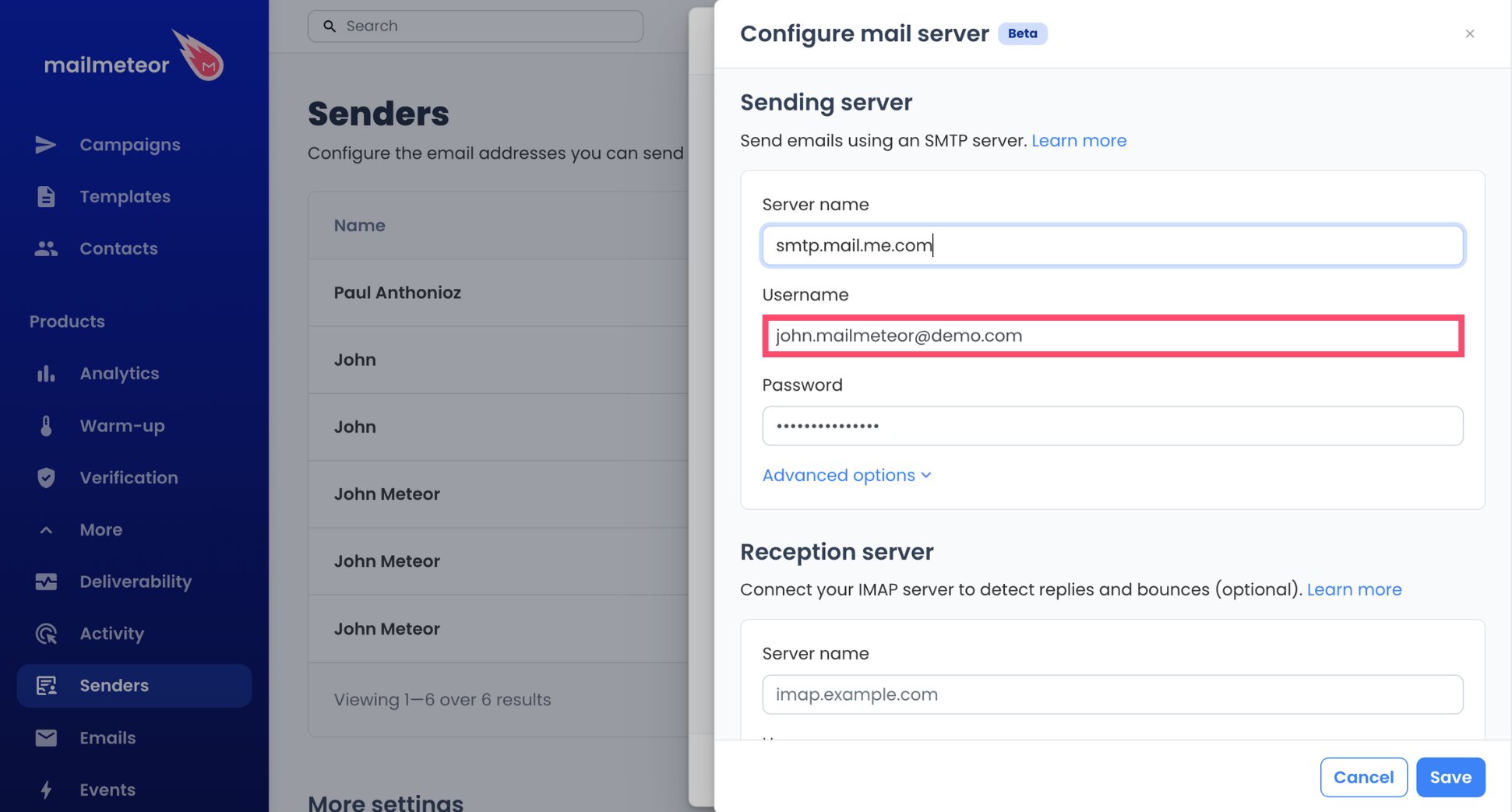Open Reception server Learn more link
The width and height of the screenshot is (1512, 812).
(1354, 589)
